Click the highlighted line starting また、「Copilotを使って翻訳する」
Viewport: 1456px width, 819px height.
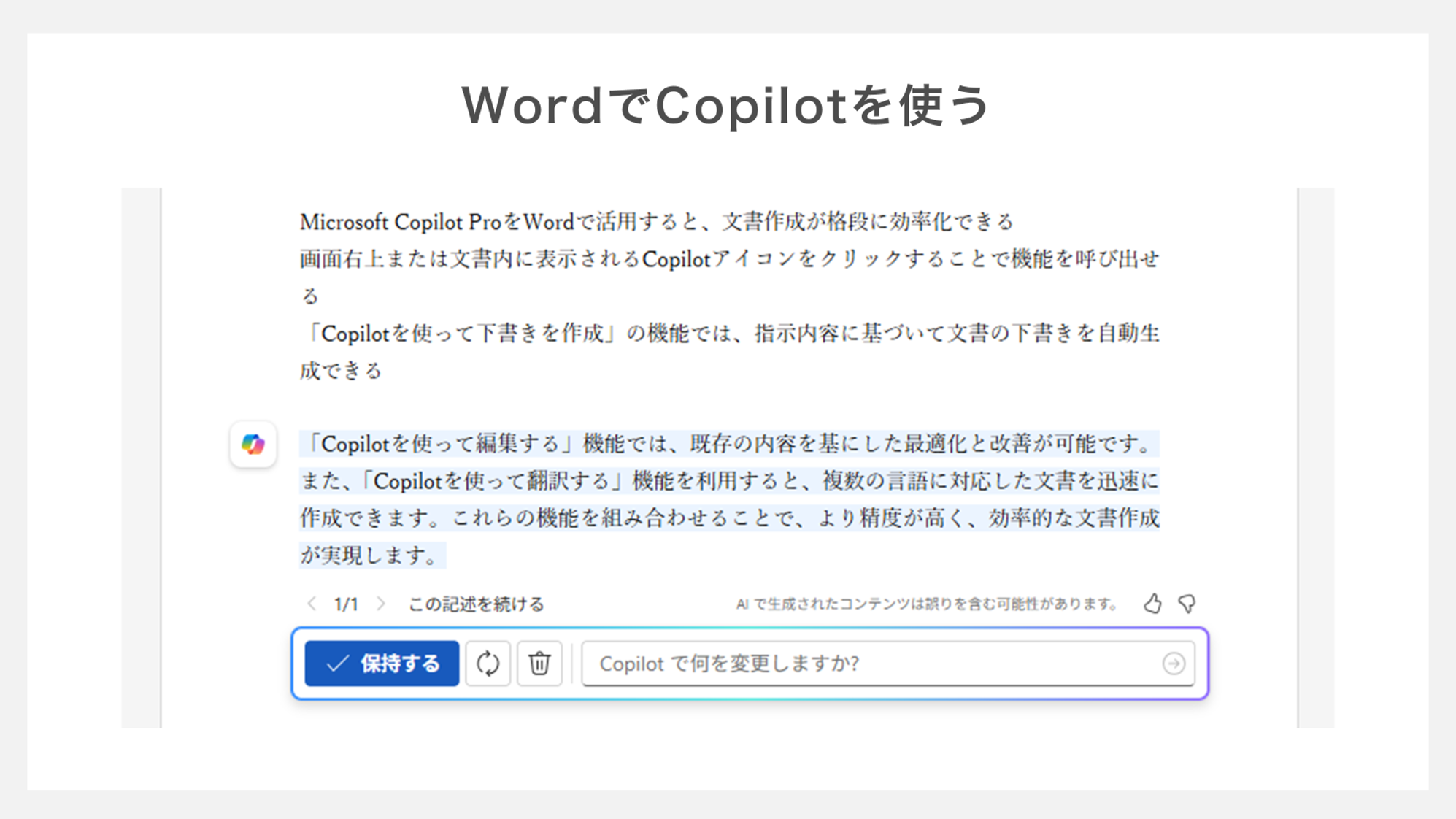[x=730, y=481]
